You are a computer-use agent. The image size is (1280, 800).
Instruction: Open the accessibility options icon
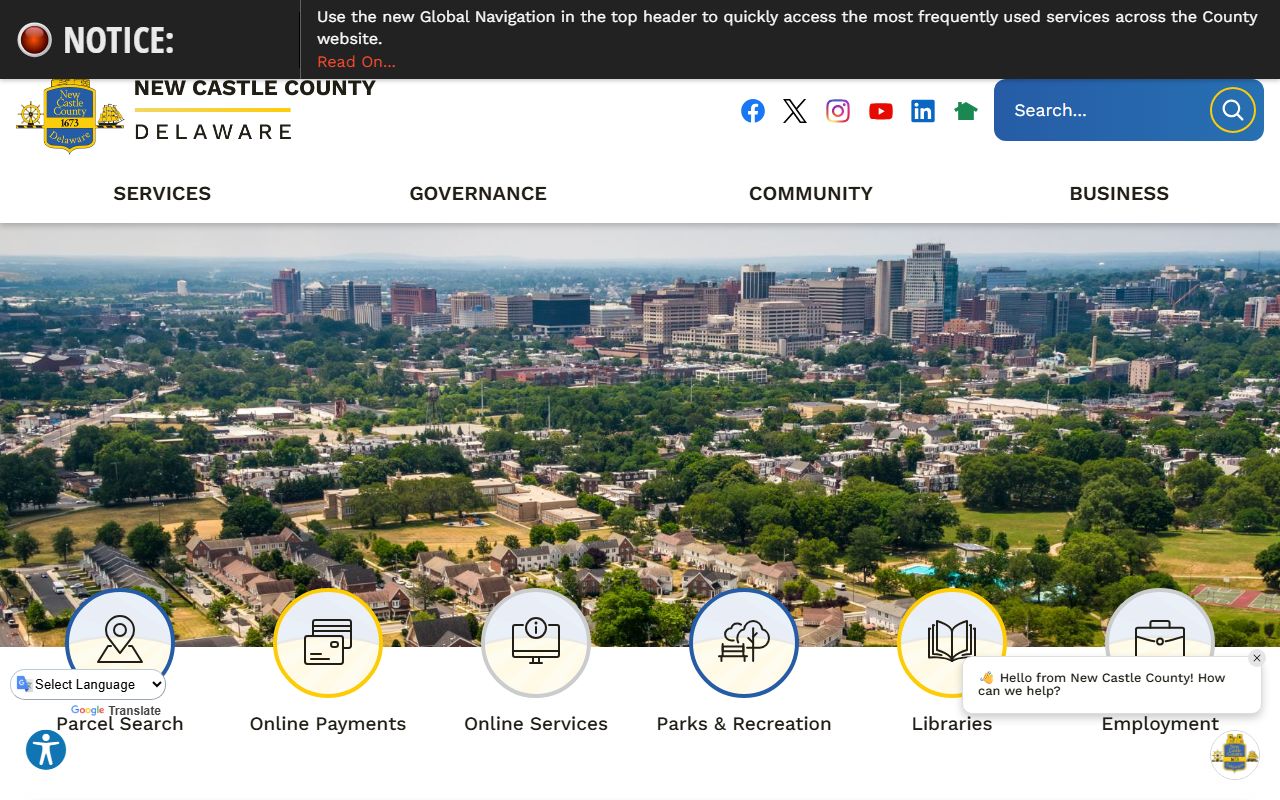[46, 750]
